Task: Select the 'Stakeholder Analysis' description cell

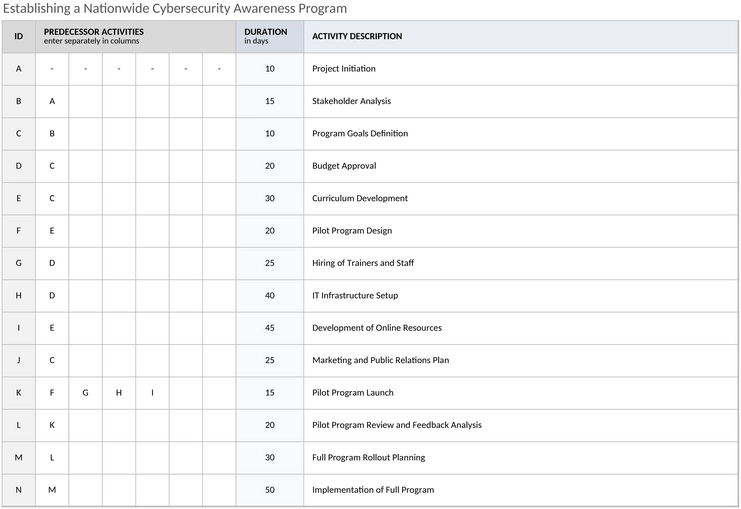Action: pos(521,101)
